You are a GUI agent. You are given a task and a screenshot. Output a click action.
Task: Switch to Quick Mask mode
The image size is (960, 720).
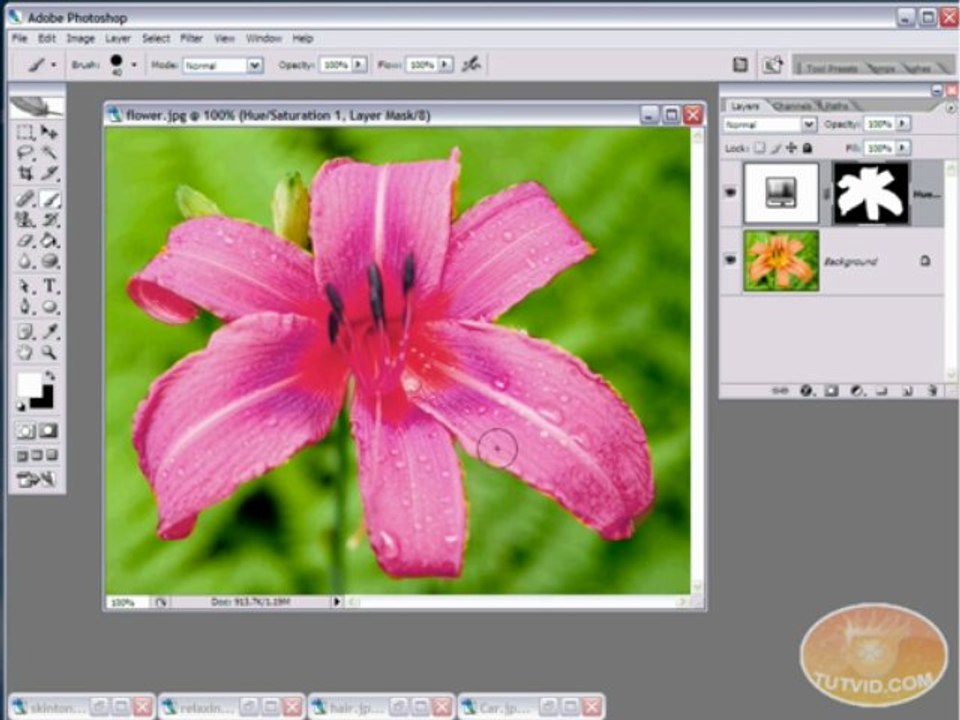tap(49, 431)
